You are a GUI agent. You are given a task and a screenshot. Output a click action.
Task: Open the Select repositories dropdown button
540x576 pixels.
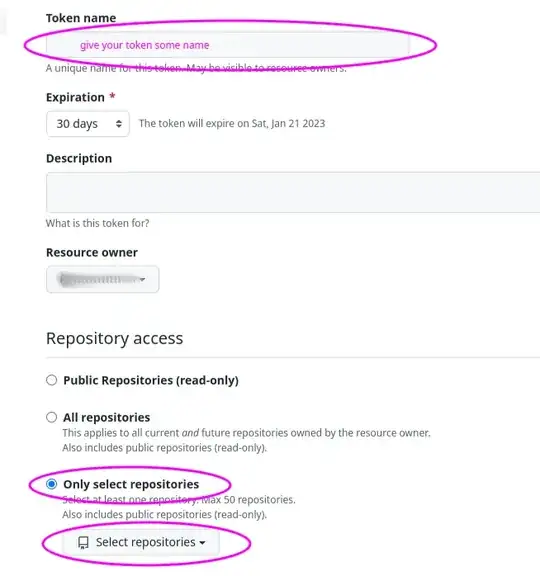pyautogui.click(x=141, y=542)
